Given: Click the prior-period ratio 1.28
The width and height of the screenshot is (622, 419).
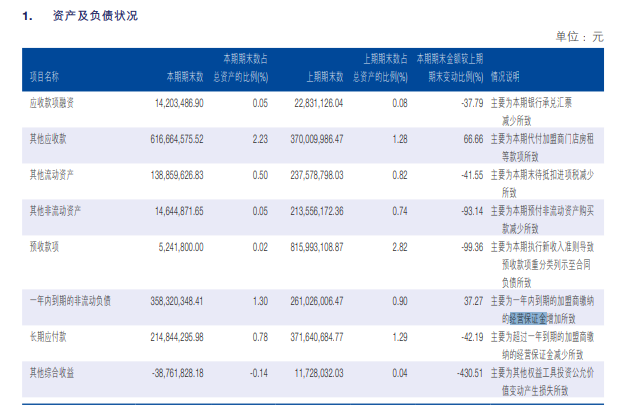Looking at the screenshot, I should point(400,139).
